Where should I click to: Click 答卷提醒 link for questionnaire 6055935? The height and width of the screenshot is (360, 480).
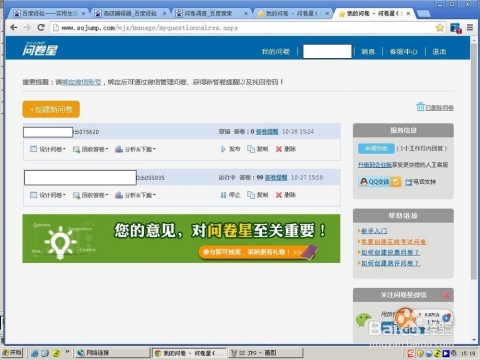tap(276, 178)
